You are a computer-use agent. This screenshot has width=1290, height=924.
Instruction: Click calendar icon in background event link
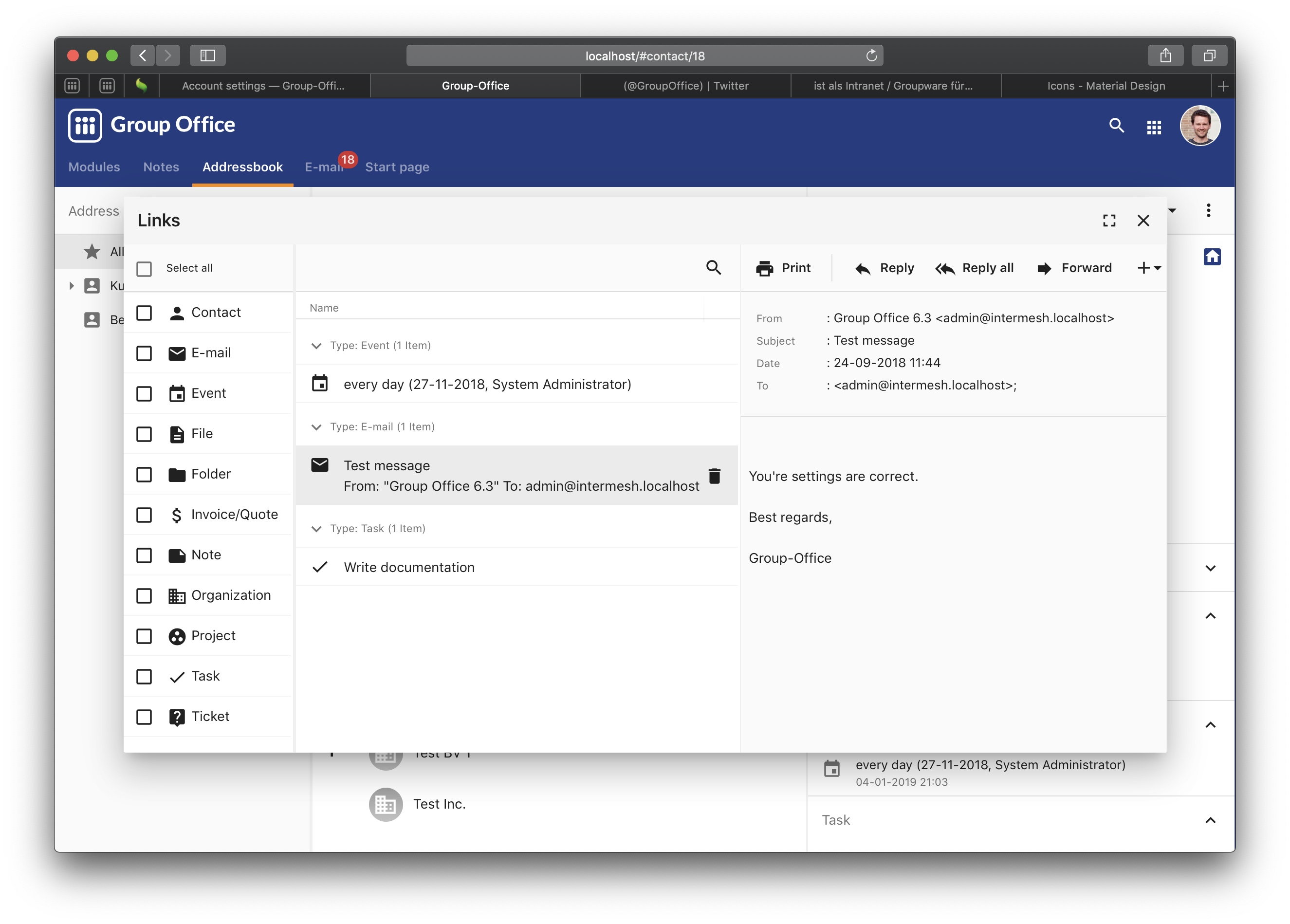(x=831, y=769)
